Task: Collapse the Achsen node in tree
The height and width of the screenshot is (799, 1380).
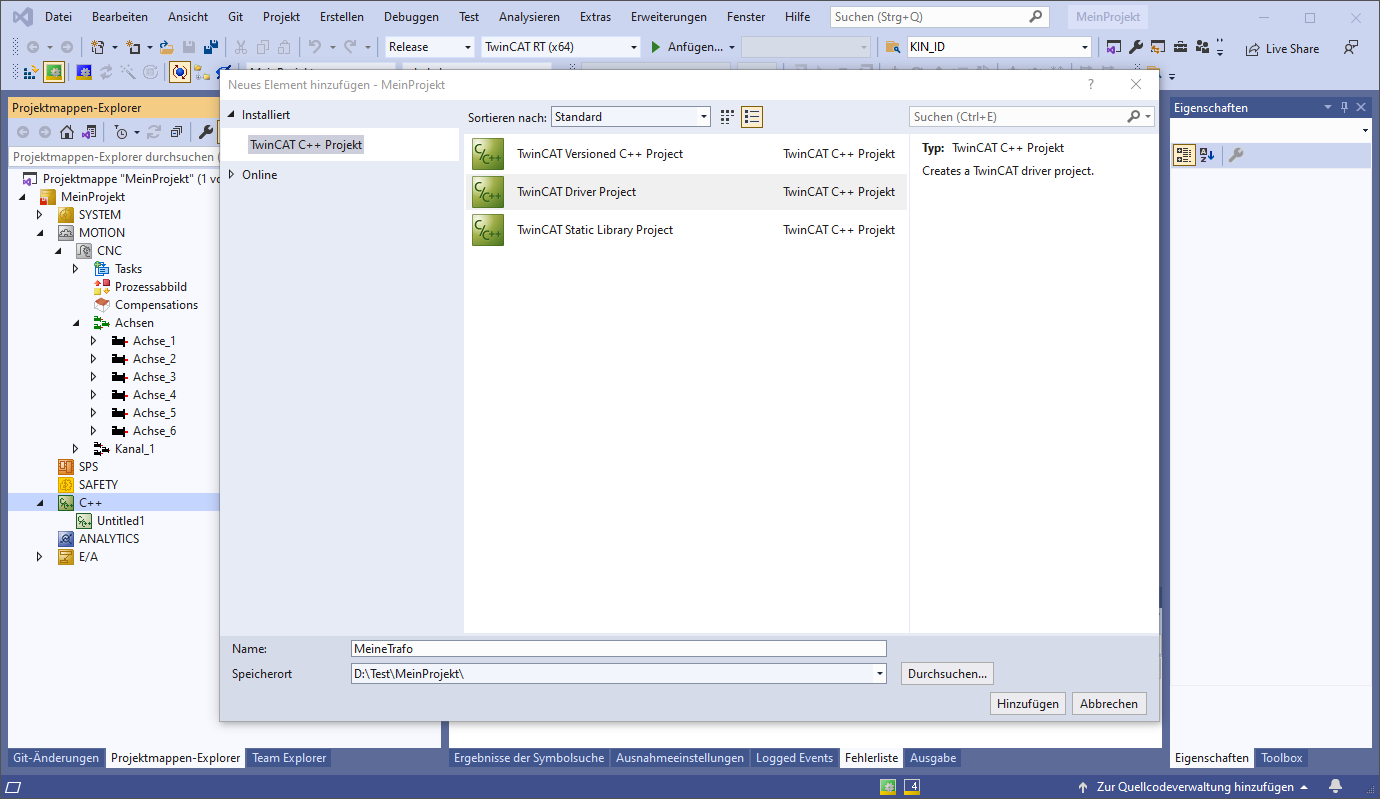Action: (x=76, y=323)
